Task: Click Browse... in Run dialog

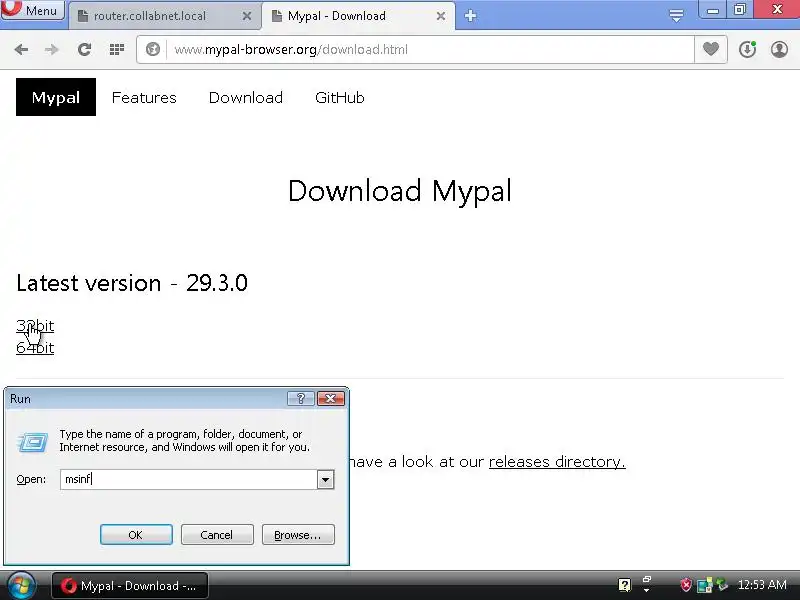Action: click(x=298, y=535)
